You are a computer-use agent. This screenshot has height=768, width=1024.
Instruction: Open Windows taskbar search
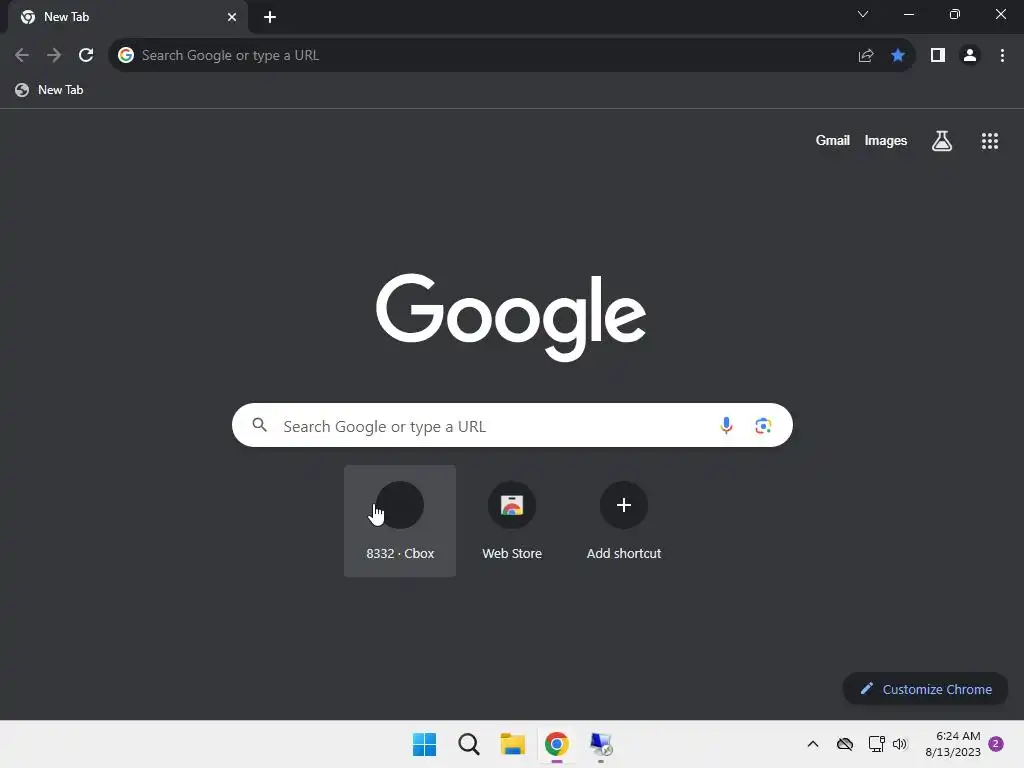click(x=469, y=744)
